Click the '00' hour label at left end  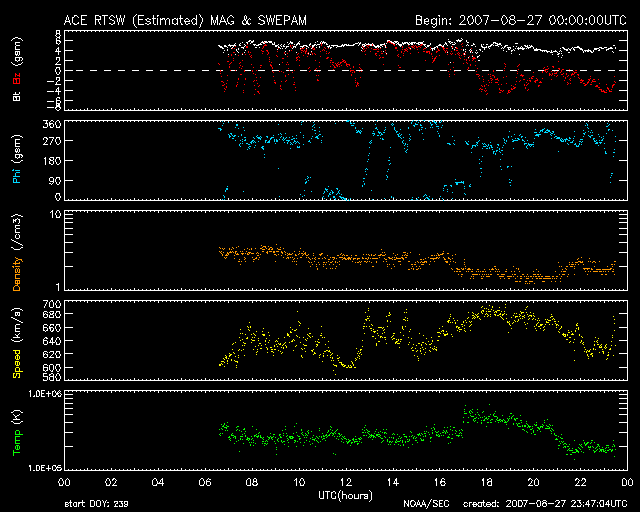click(64, 483)
